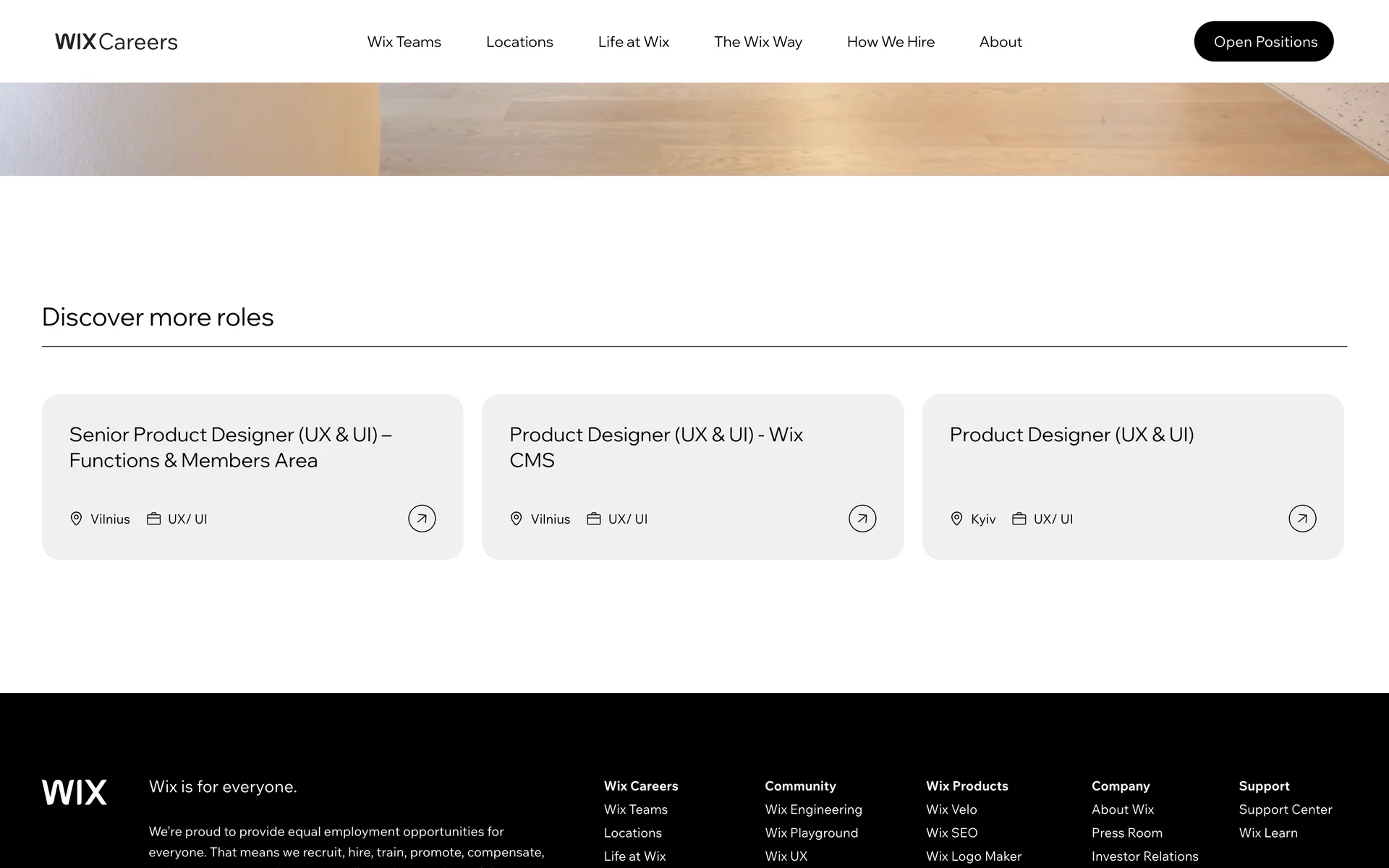Click the white WIX logo in footer
This screenshot has width=1389, height=868.
point(75,792)
